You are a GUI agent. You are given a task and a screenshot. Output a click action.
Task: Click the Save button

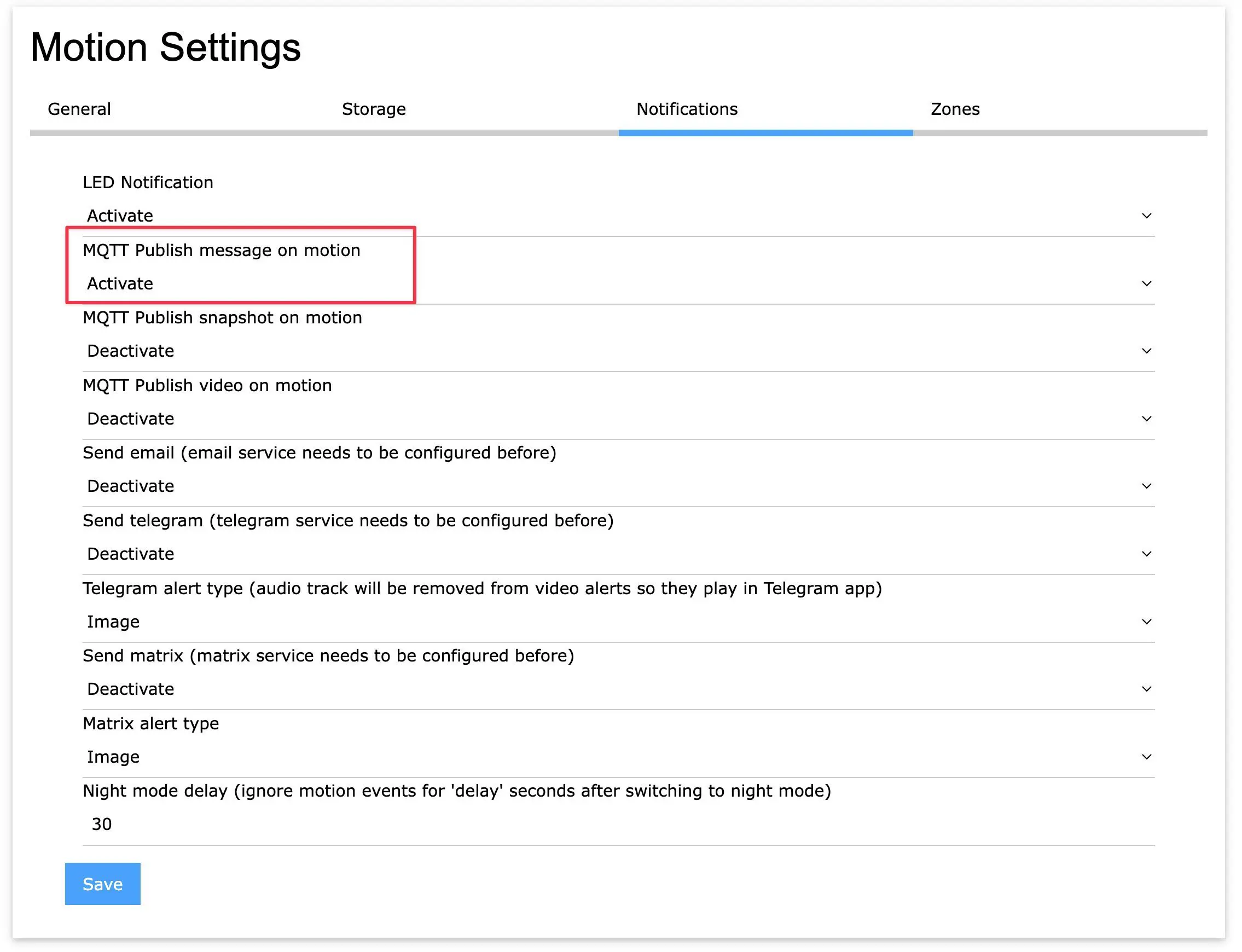pyautogui.click(x=102, y=884)
